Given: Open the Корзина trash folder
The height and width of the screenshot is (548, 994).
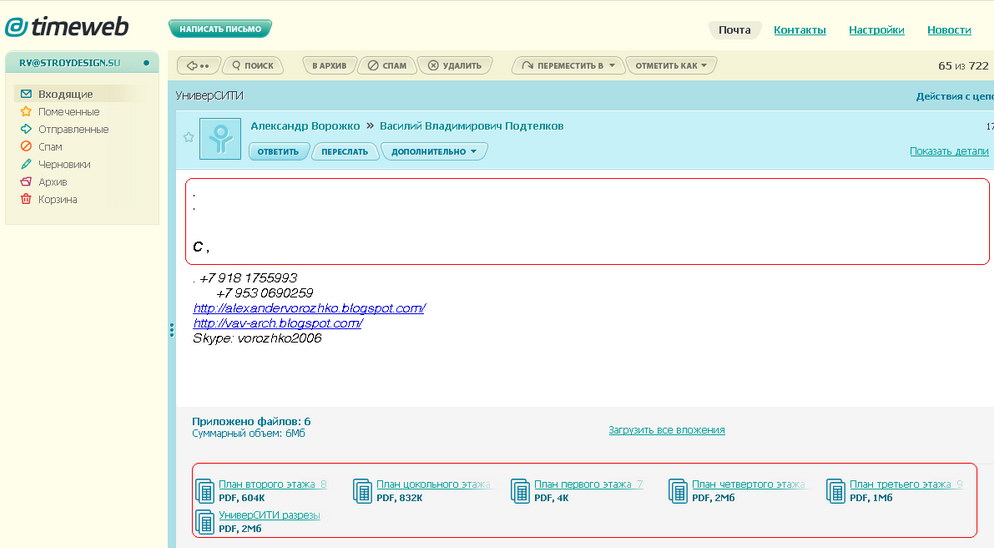Looking at the screenshot, I should (x=58, y=199).
